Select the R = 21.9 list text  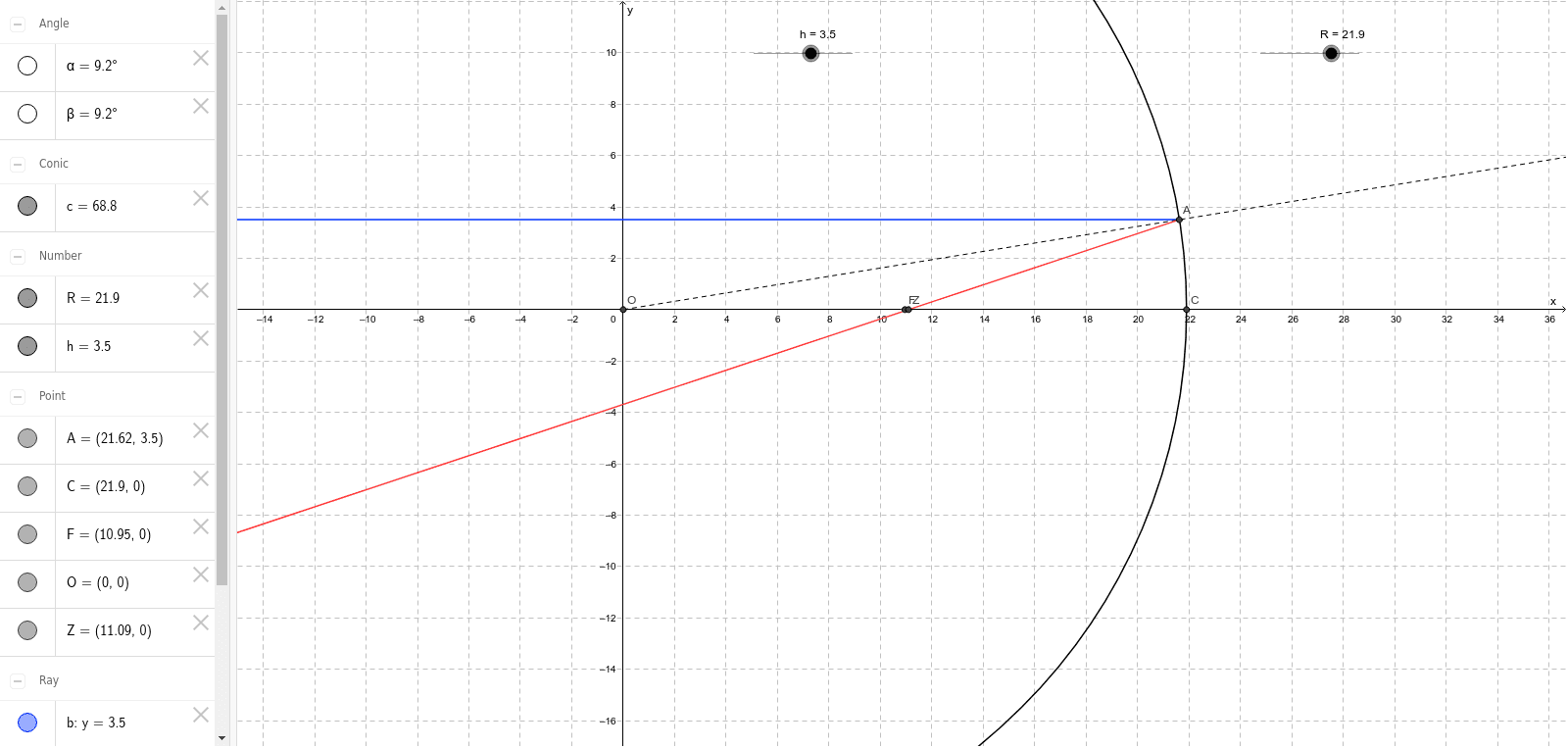click(93, 298)
